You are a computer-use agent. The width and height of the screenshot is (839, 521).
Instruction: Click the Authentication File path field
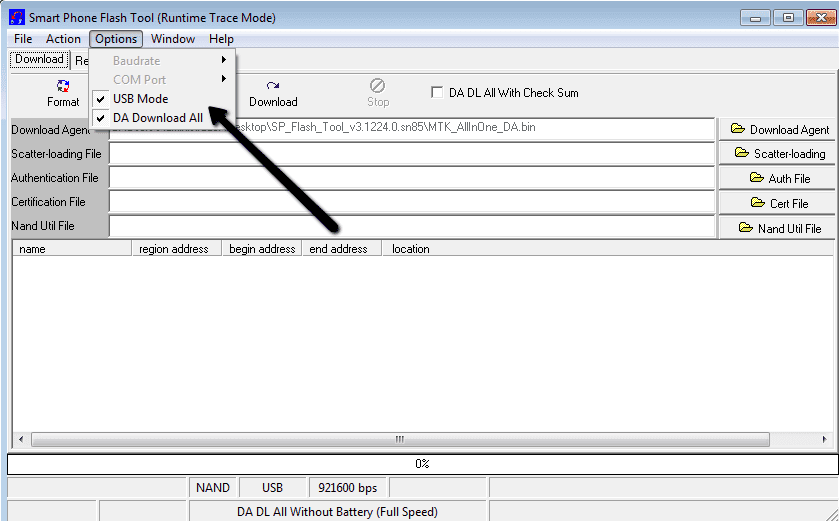tap(412, 178)
